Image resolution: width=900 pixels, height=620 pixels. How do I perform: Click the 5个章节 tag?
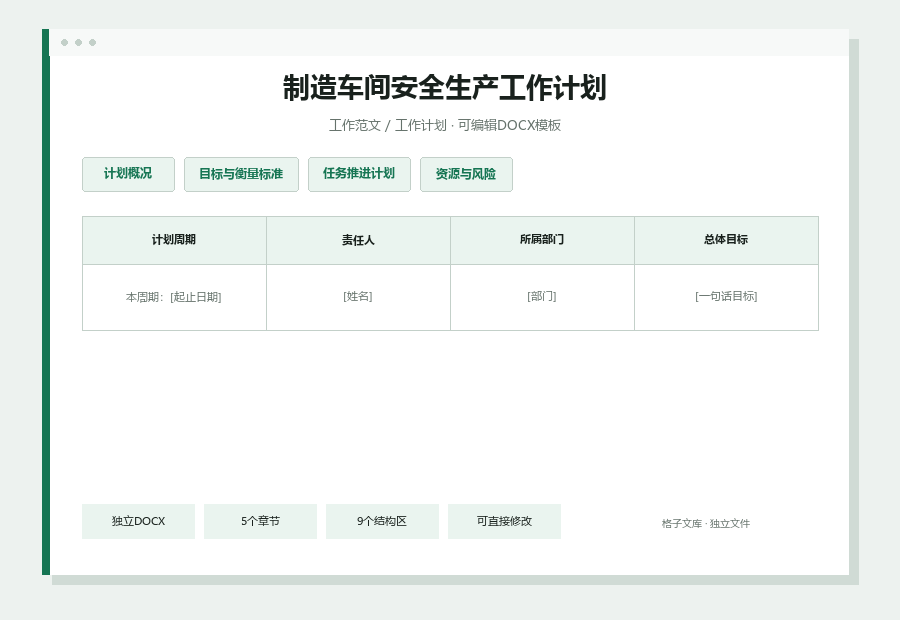pyautogui.click(x=260, y=521)
